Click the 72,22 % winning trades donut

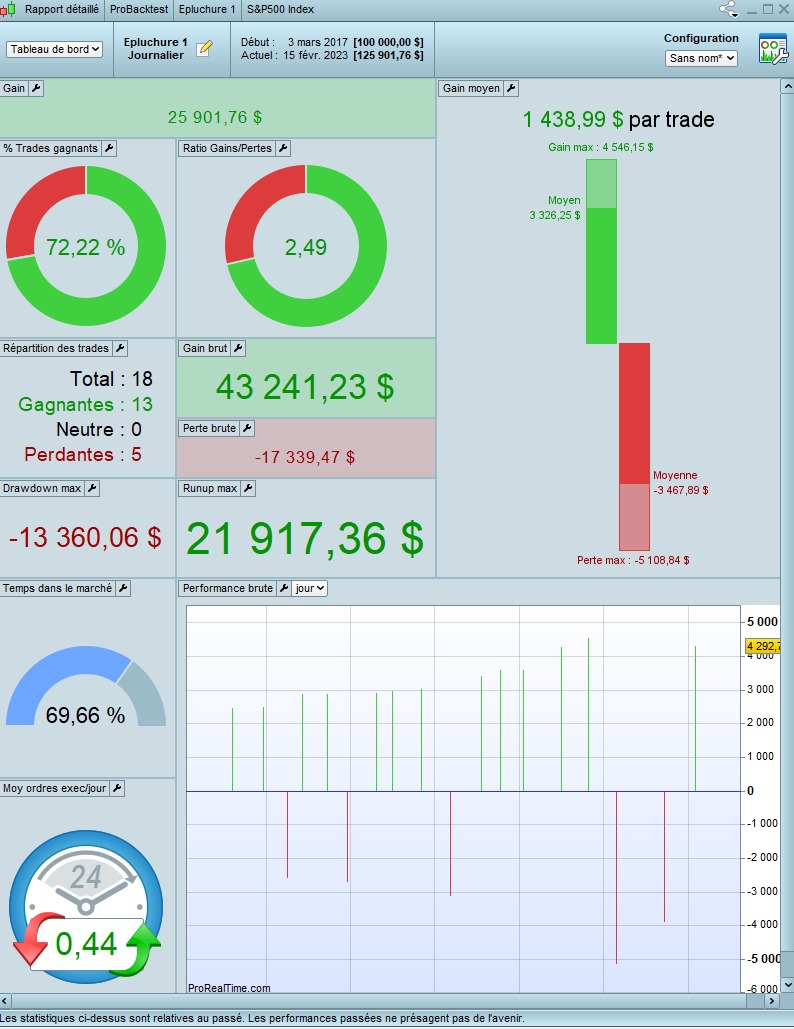86,246
